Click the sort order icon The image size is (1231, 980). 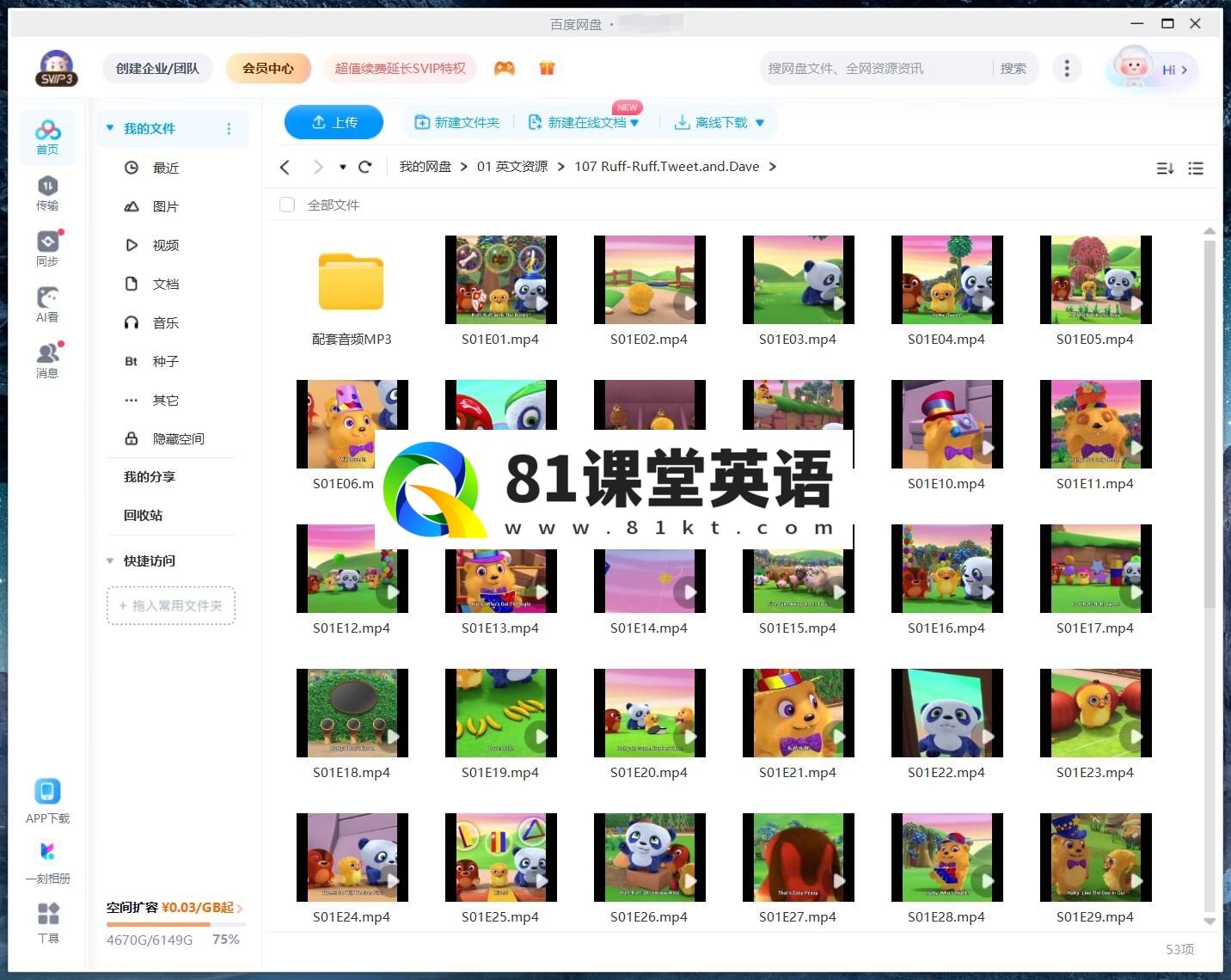[1165, 168]
